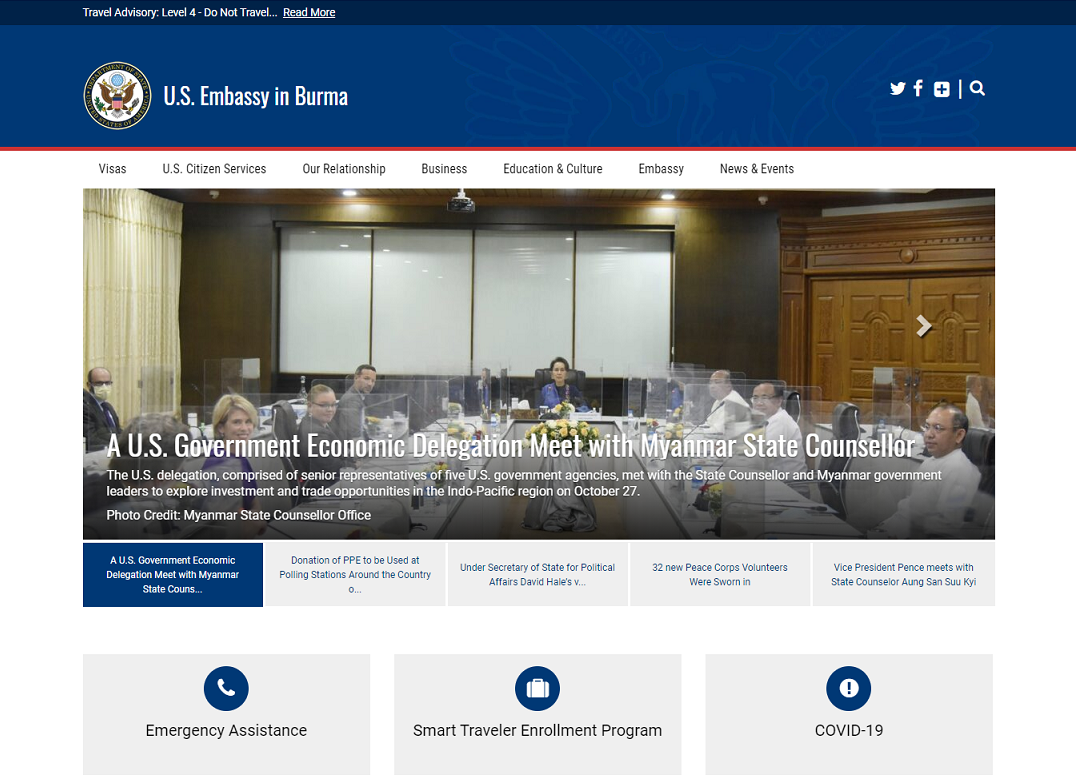1076x783 pixels.
Task: Select the 32 new Peace Corps Volunteers tab
Action: pyautogui.click(x=720, y=574)
